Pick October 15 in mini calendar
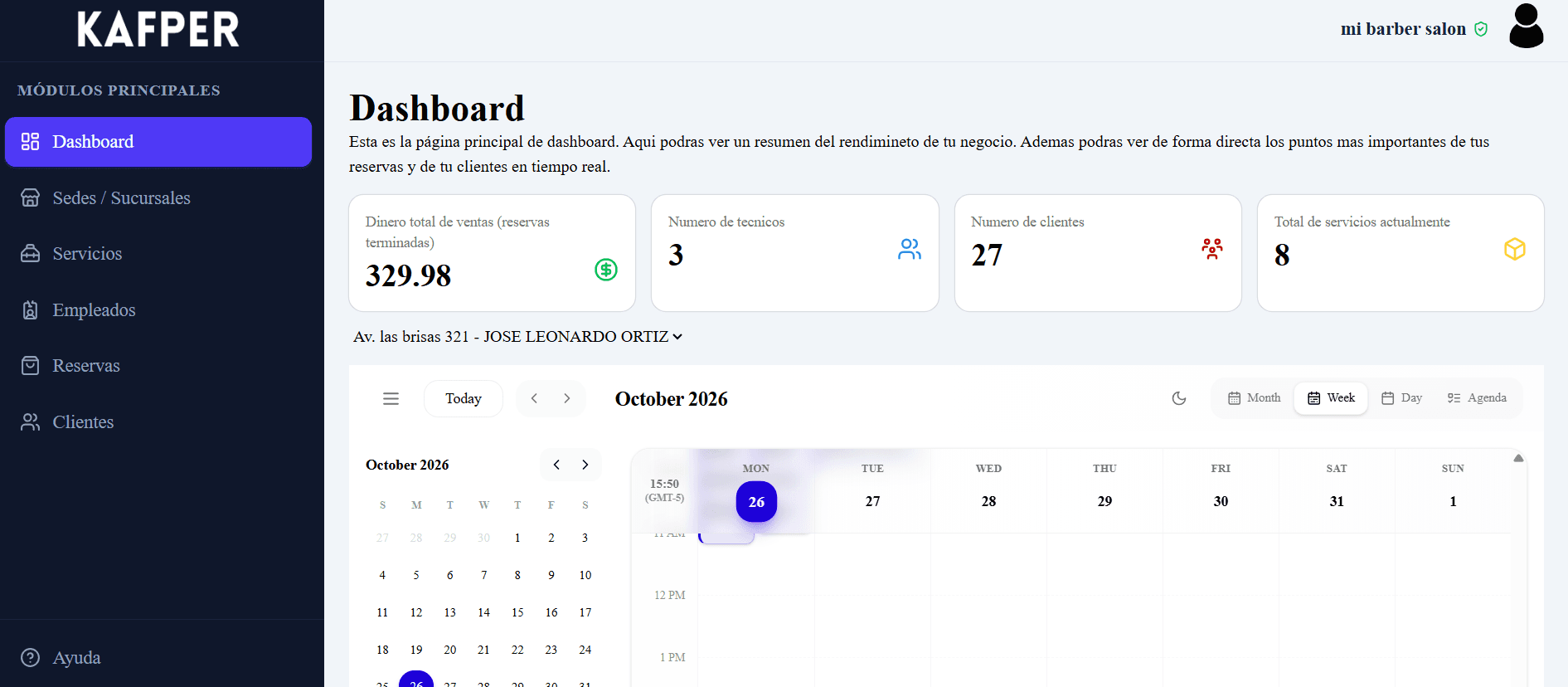 [x=517, y=612]
